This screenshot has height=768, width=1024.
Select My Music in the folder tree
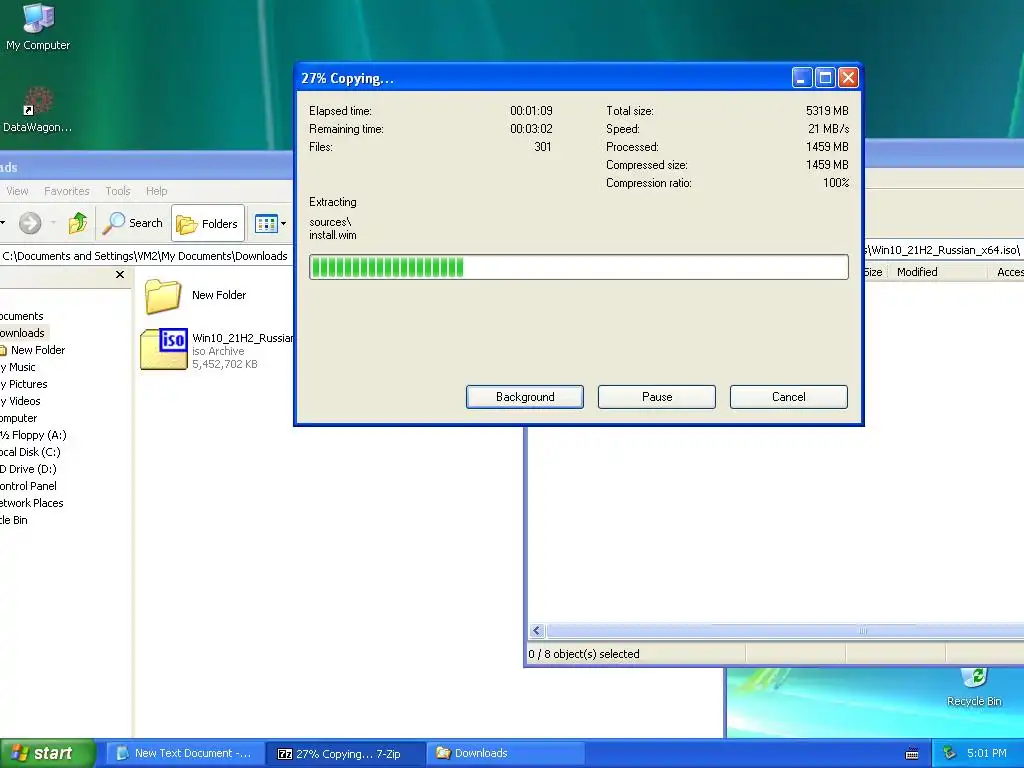tap(18, 367)
